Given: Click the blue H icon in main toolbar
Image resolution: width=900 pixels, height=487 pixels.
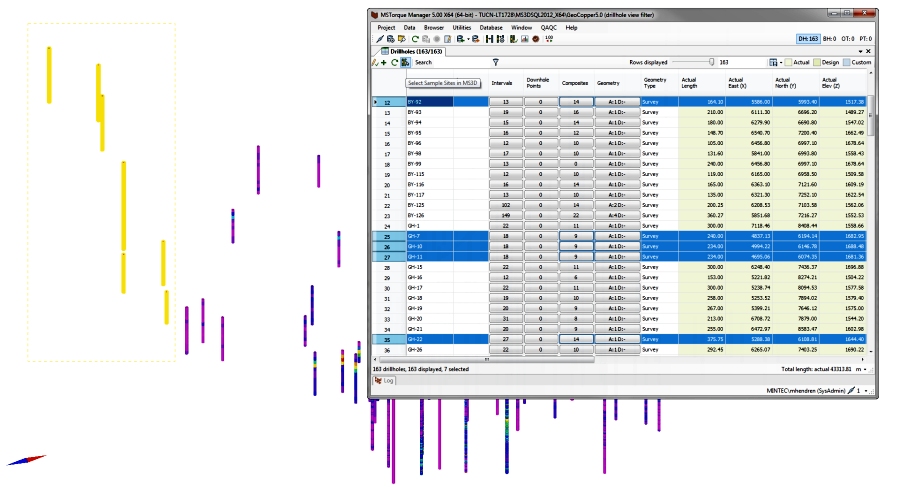Looking at the screenshot, I should point(489,39).
